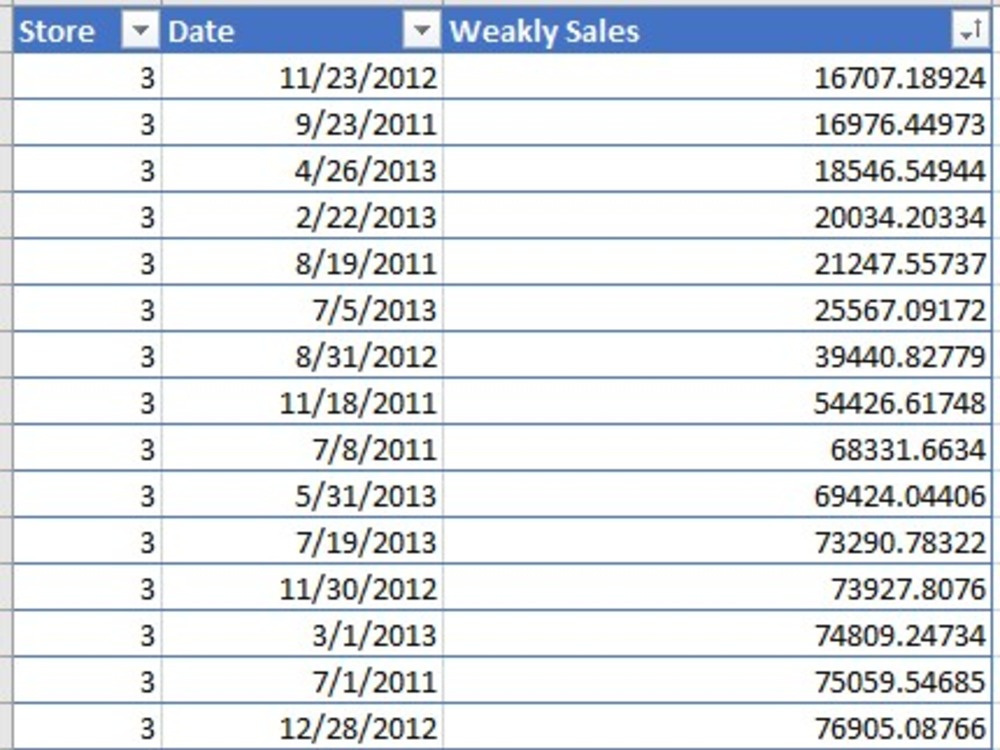Select the cell with date 9/23/2011

302,123
